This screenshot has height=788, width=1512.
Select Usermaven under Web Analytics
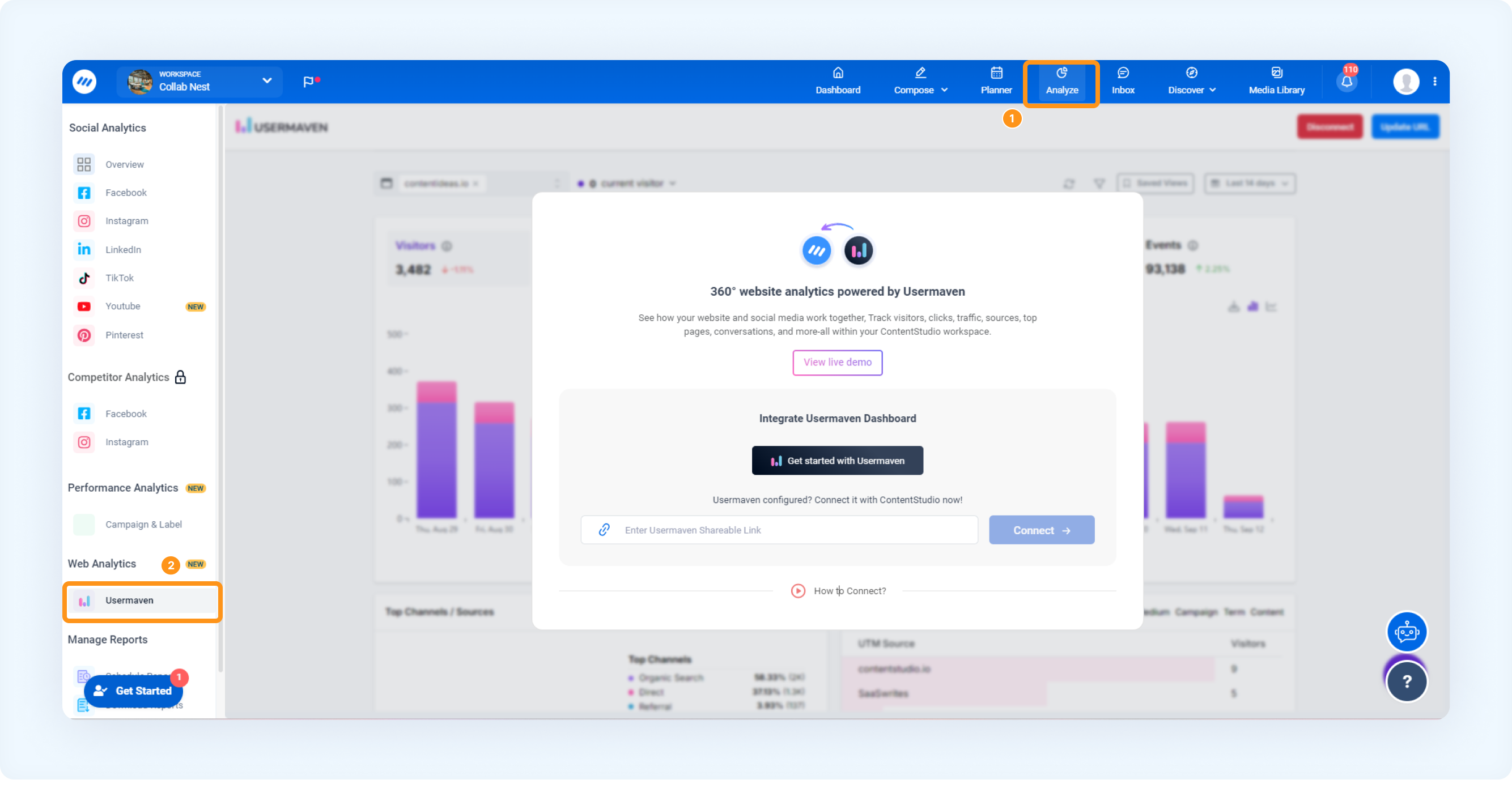click(x=142, y=601)
